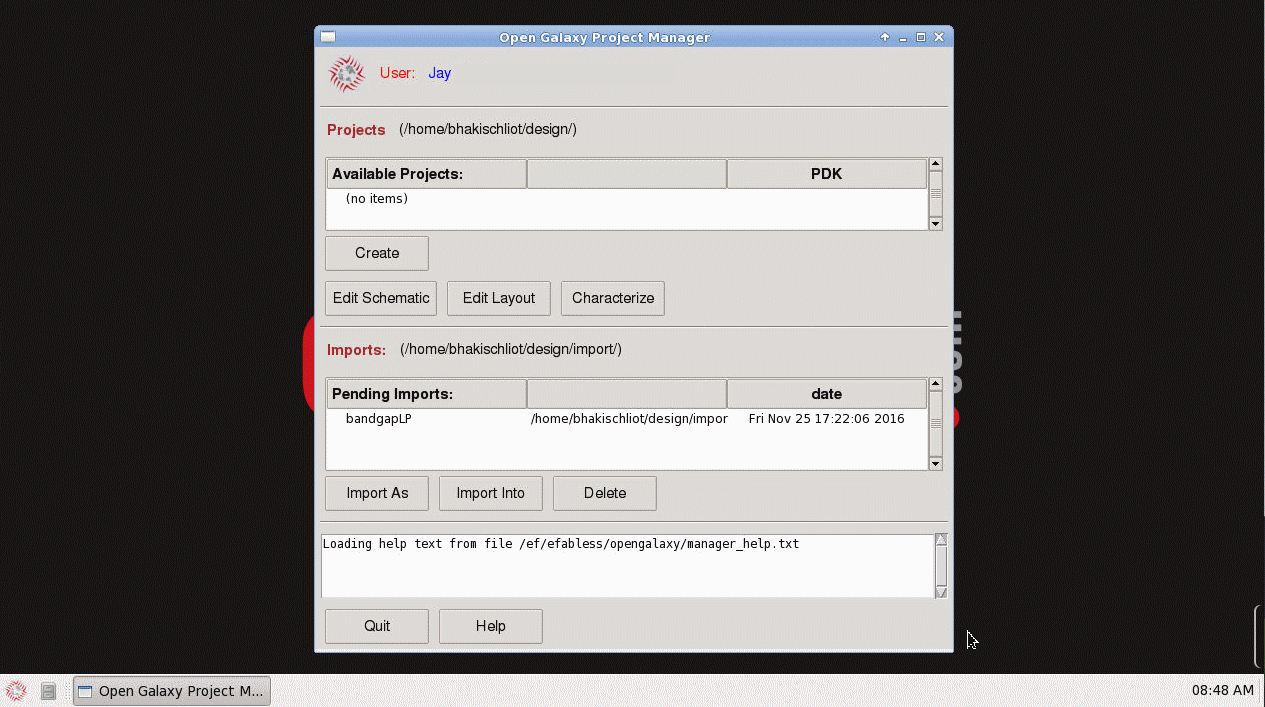
Task: Click the Projects section heading
Action: (356, 130)
